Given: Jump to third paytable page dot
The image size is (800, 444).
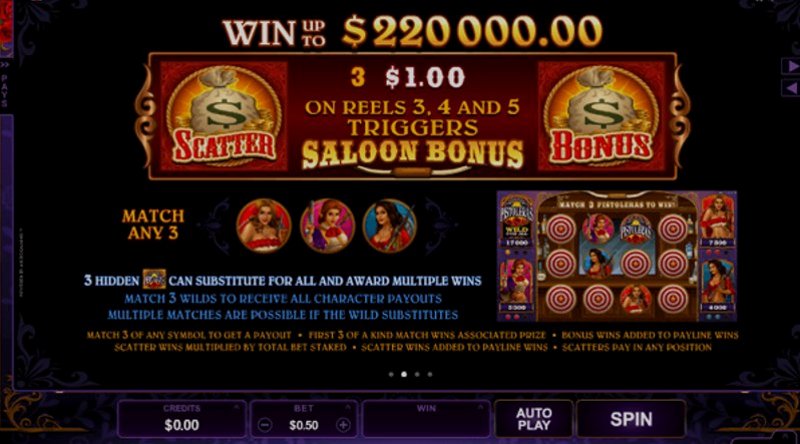Looking at the screenshot, I should [x=417, y=374].
